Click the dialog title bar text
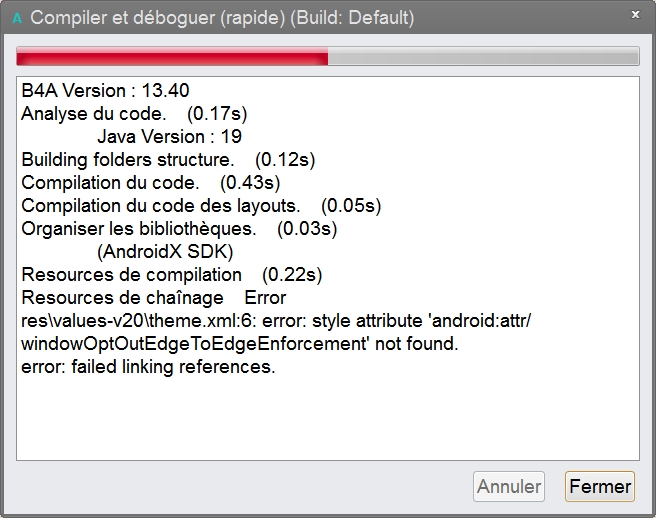Viewport: 656px width, 518px height. 222,18
